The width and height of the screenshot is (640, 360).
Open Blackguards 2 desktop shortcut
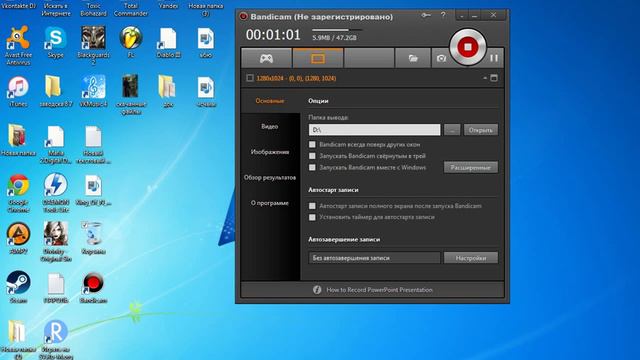coord(93,45)
